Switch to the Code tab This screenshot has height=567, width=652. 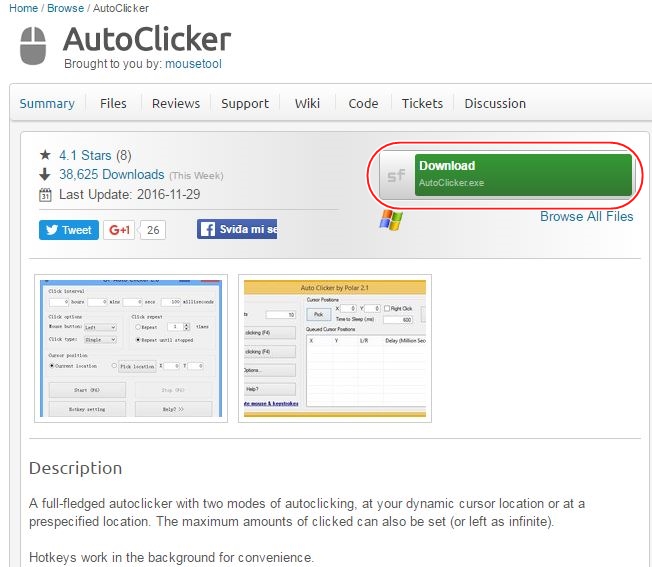point(363,104)
